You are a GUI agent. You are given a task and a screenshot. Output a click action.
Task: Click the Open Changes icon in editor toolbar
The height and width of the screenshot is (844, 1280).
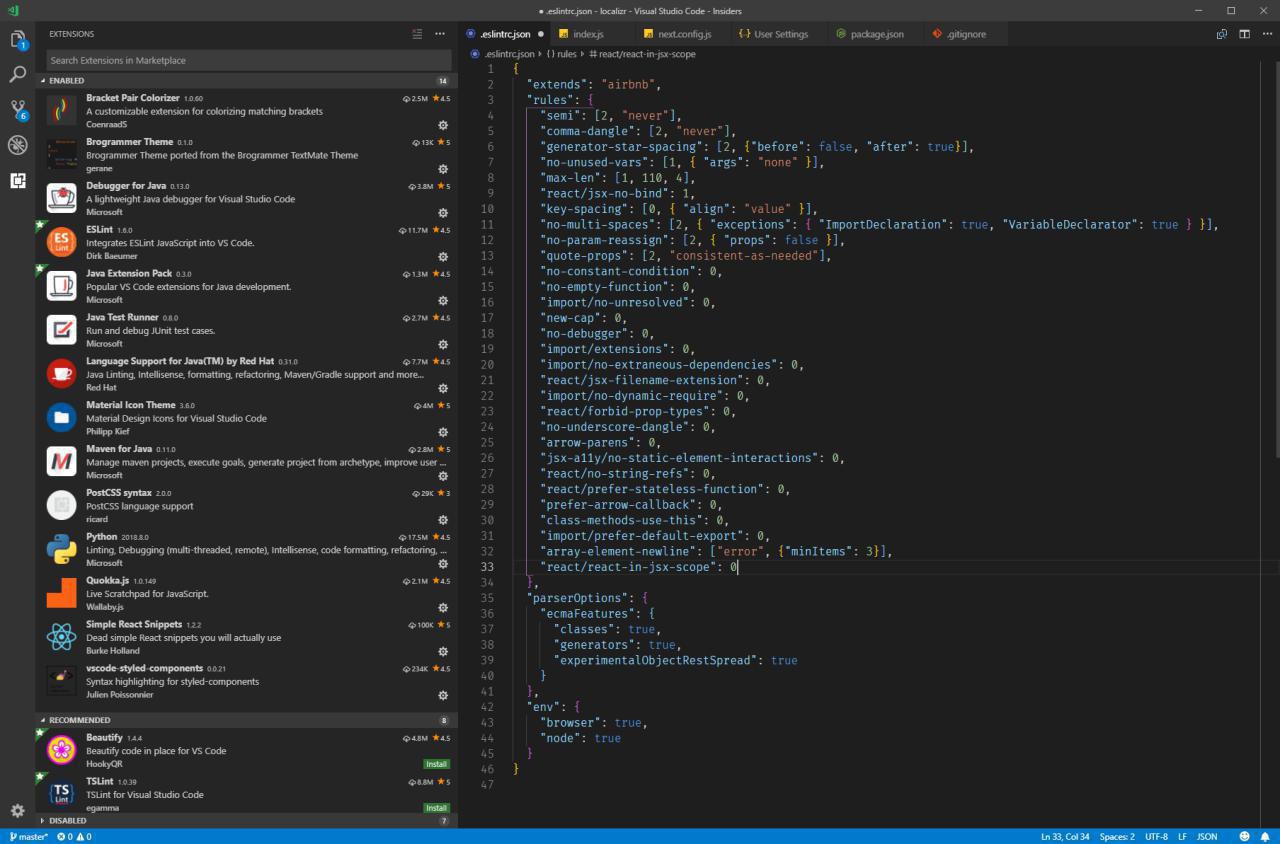pyautogui.click(x=1222, y=34)
